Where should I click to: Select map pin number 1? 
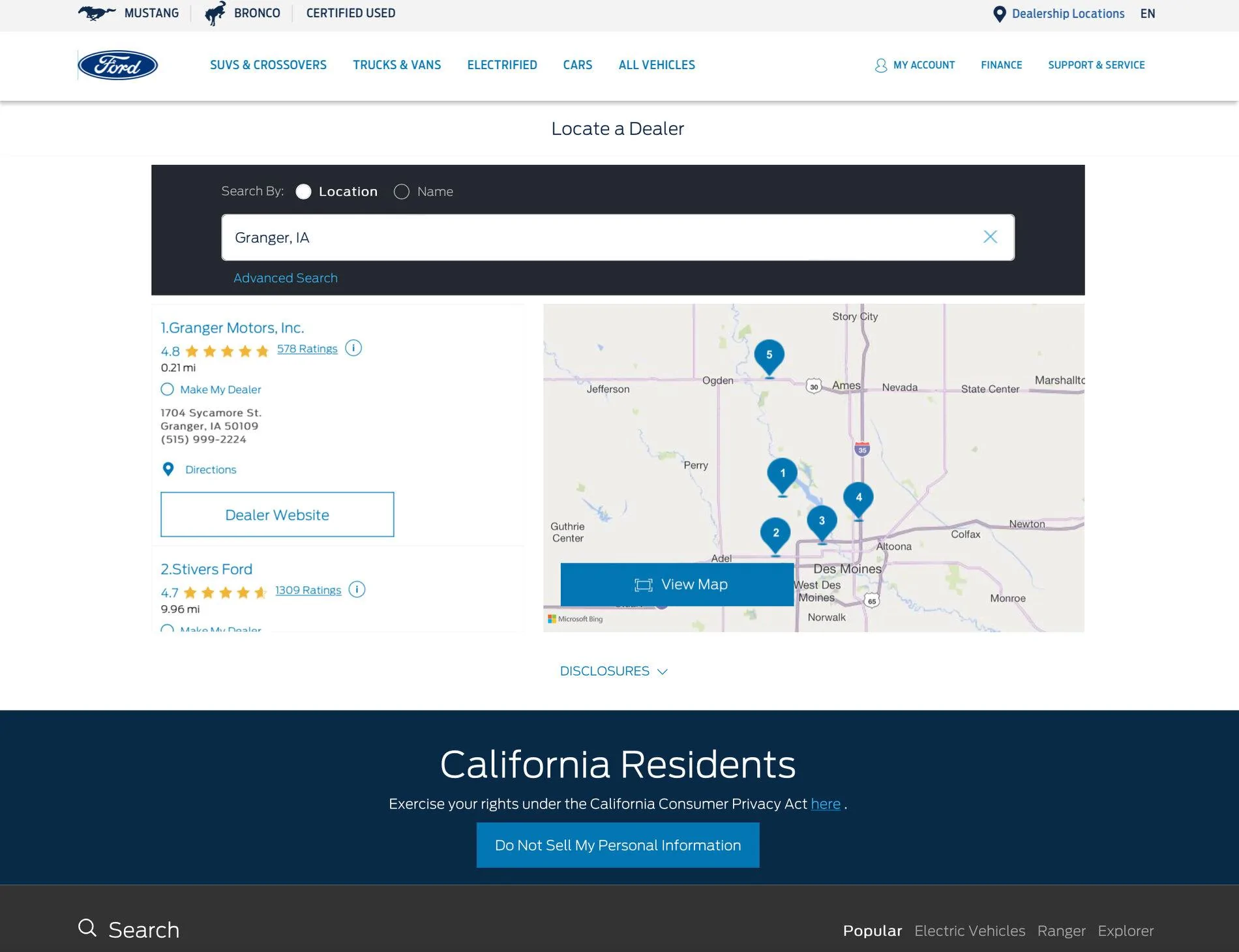783,475
